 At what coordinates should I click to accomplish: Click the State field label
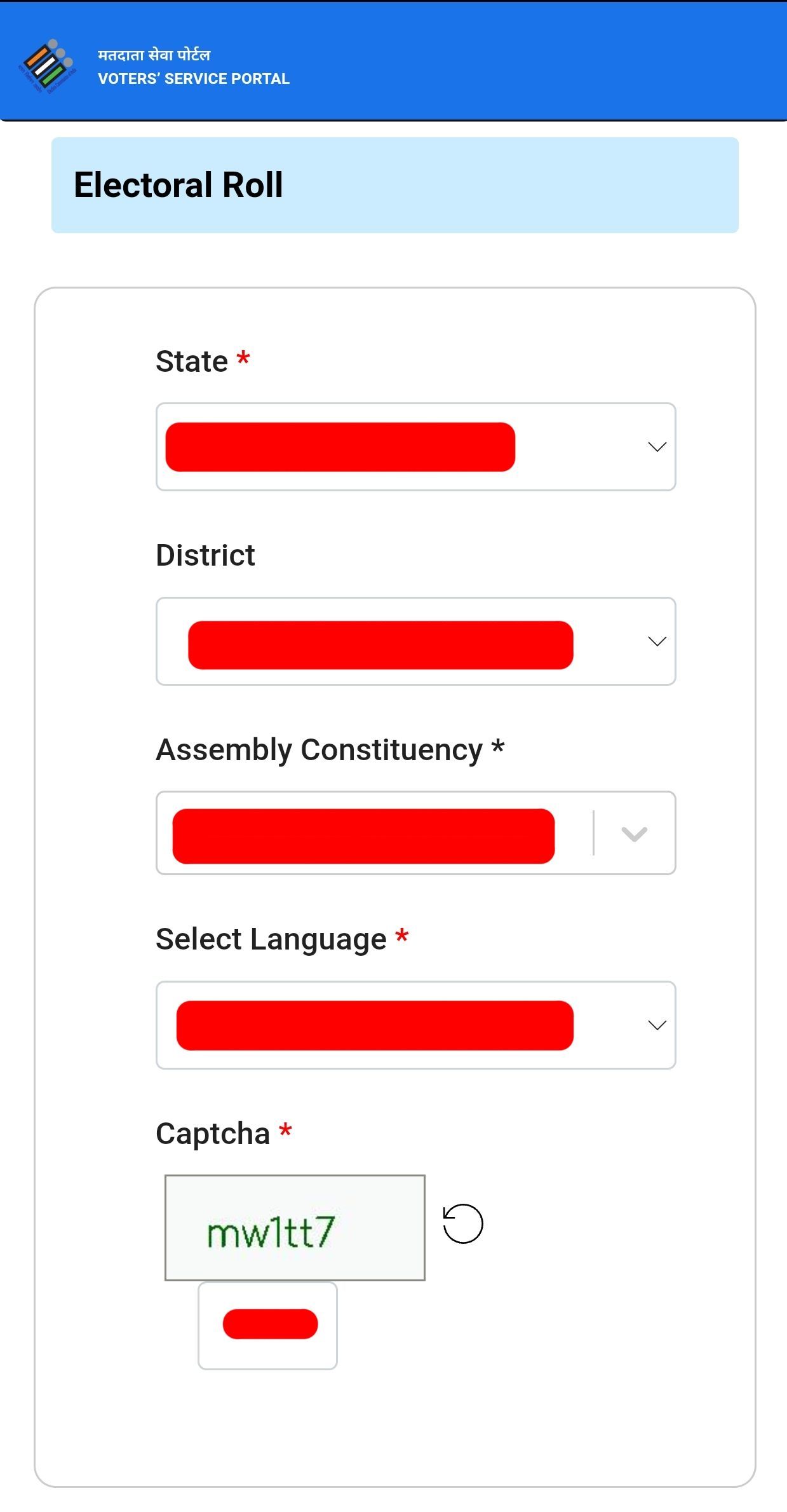(x=192, y=361)
